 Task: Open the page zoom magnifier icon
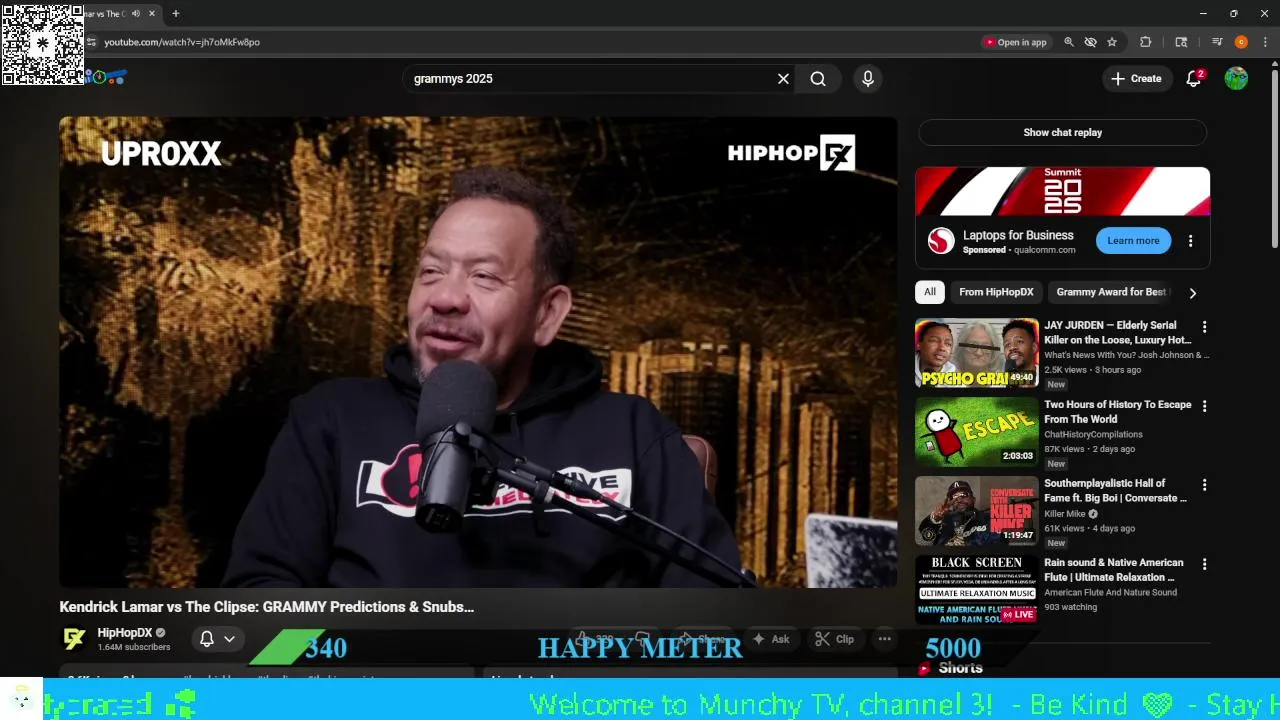[1069, 42]
